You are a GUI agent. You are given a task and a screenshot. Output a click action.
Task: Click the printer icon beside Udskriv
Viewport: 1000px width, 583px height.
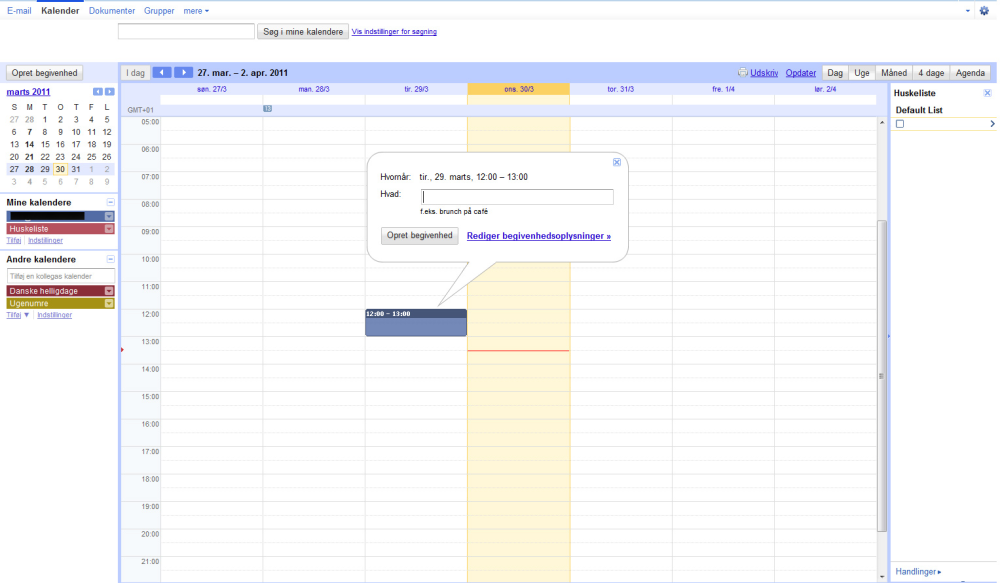point(742,73)
